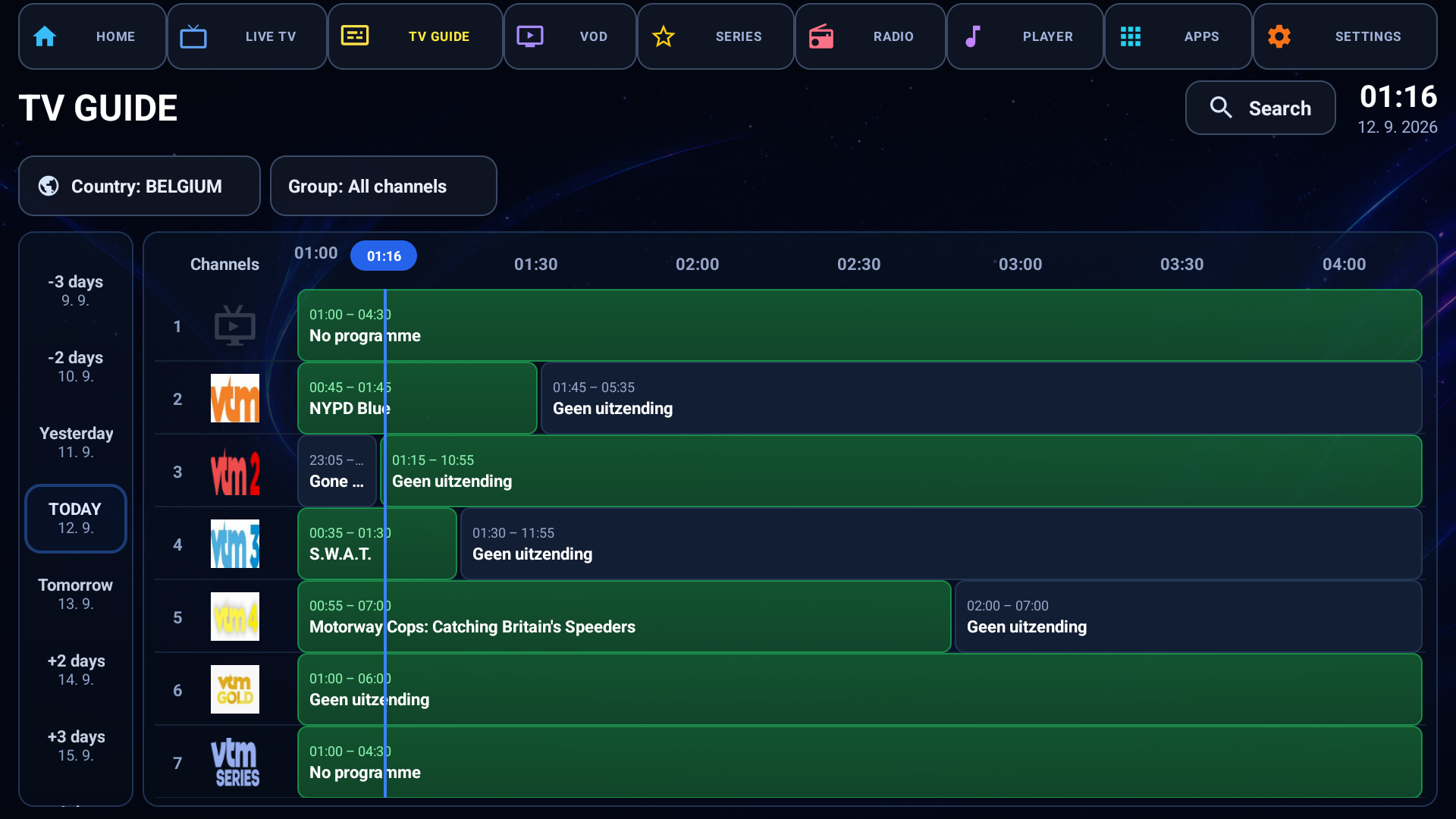Open the VOD label

tap(594, 36)
